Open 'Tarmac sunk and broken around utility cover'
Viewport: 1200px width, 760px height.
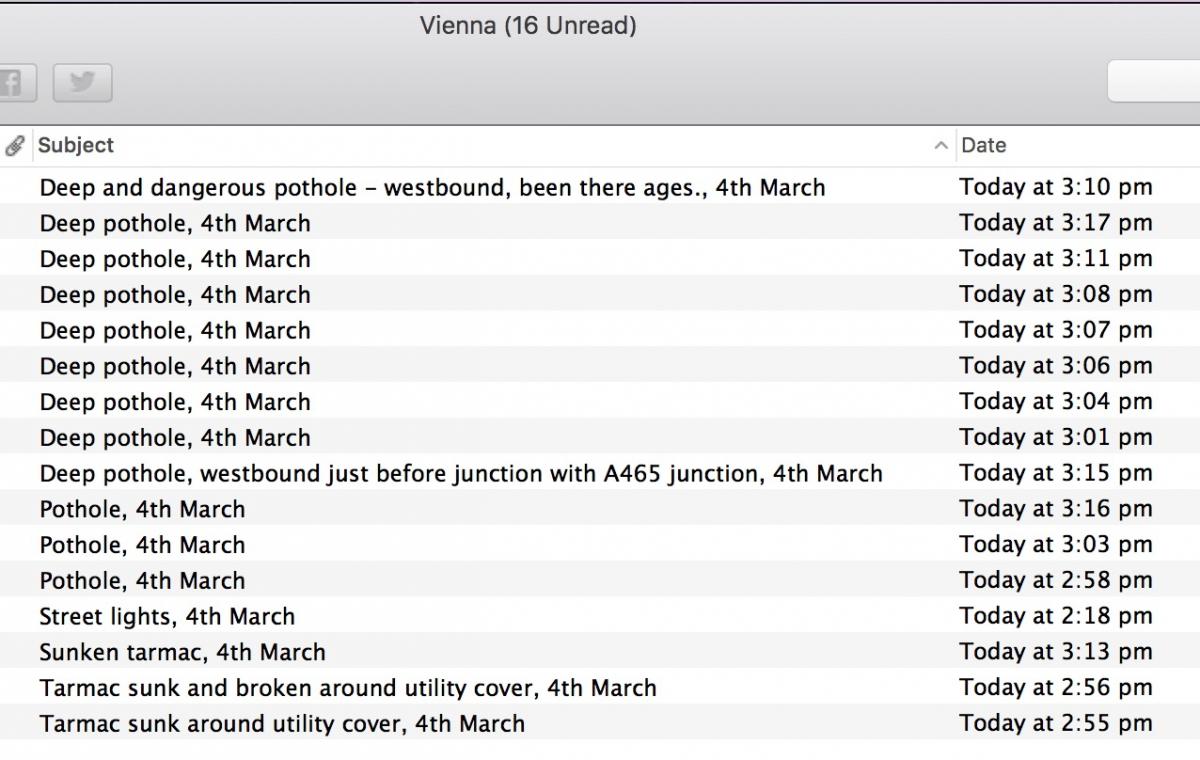(348, 689)
